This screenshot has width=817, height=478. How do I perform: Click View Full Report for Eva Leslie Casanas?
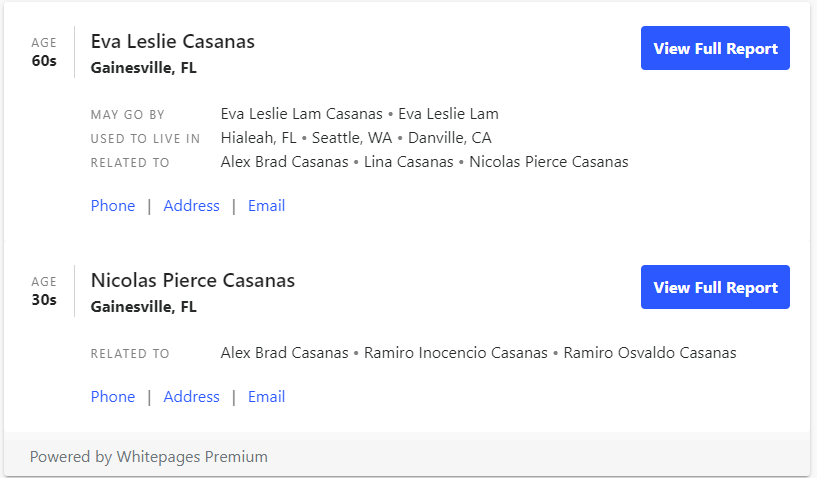click(x=715, y=48)
